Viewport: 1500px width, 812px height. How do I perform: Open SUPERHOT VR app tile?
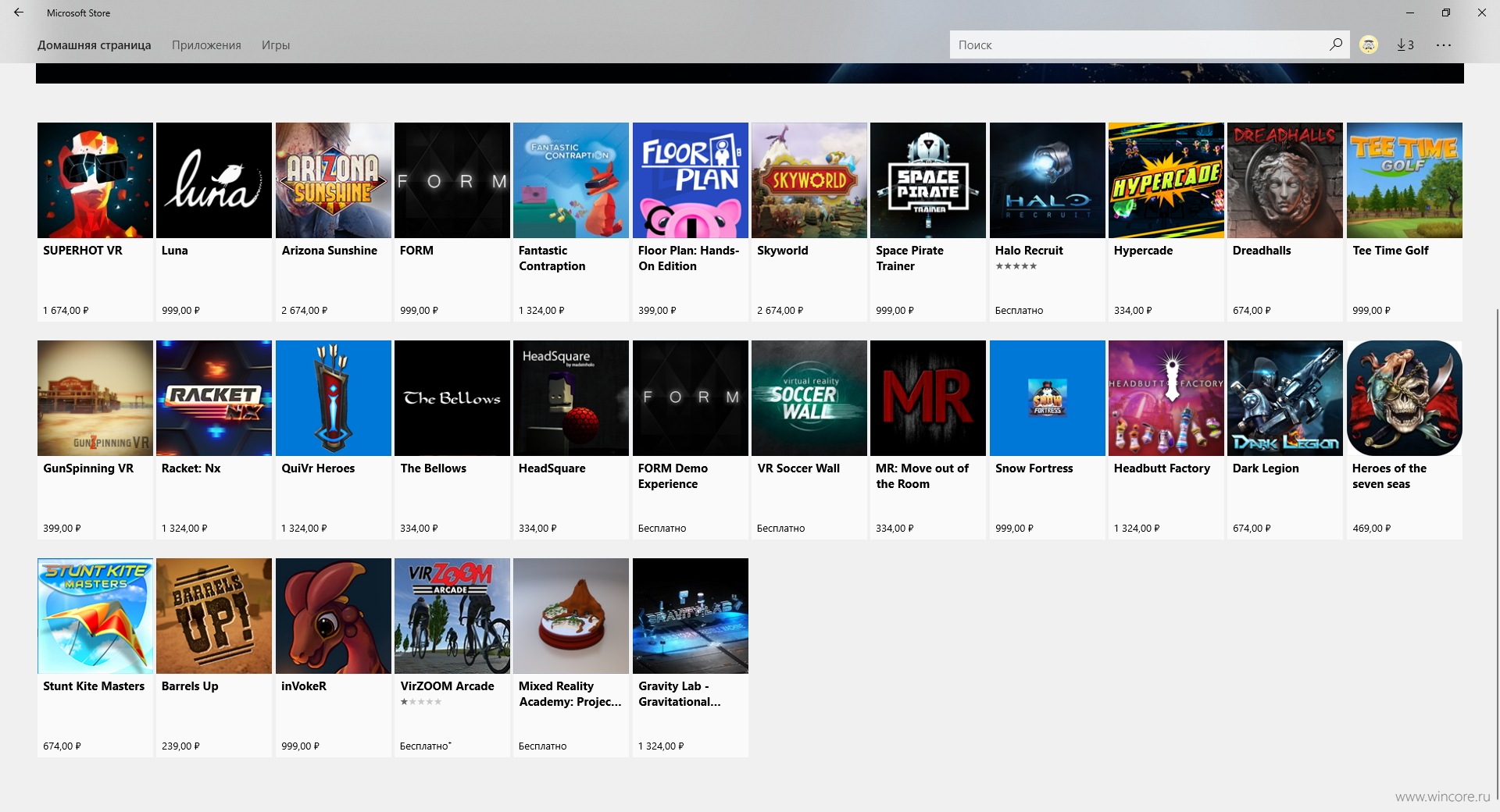(95, 222)
